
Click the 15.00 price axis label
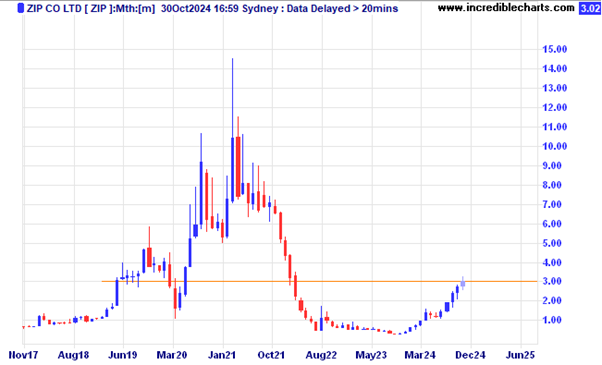(x=554, y=49)
